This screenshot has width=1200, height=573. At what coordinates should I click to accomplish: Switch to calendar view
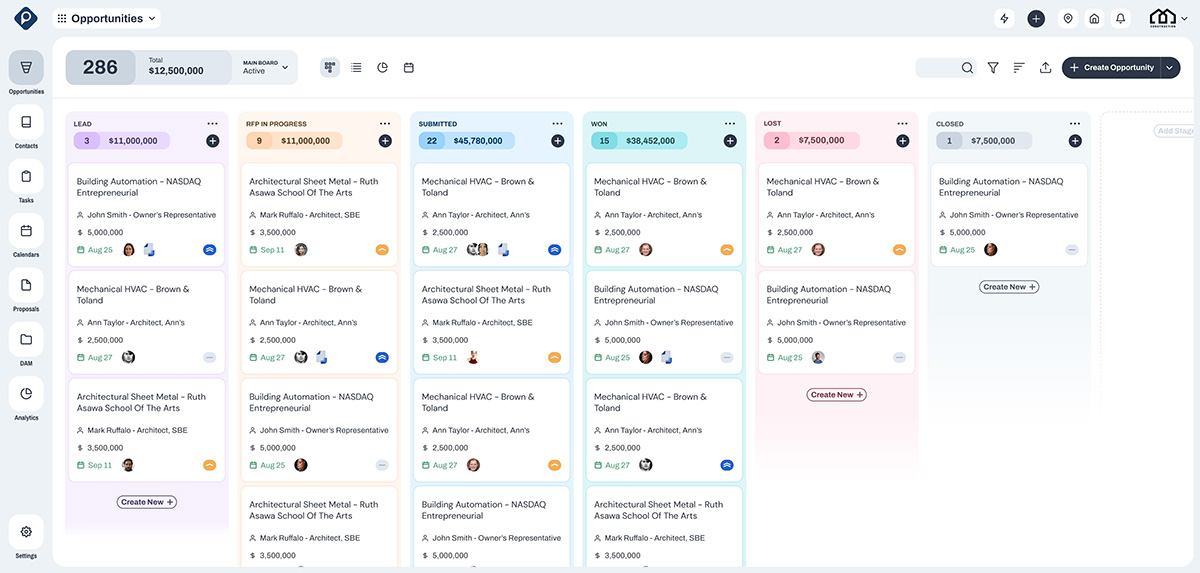tap(408, 67)
